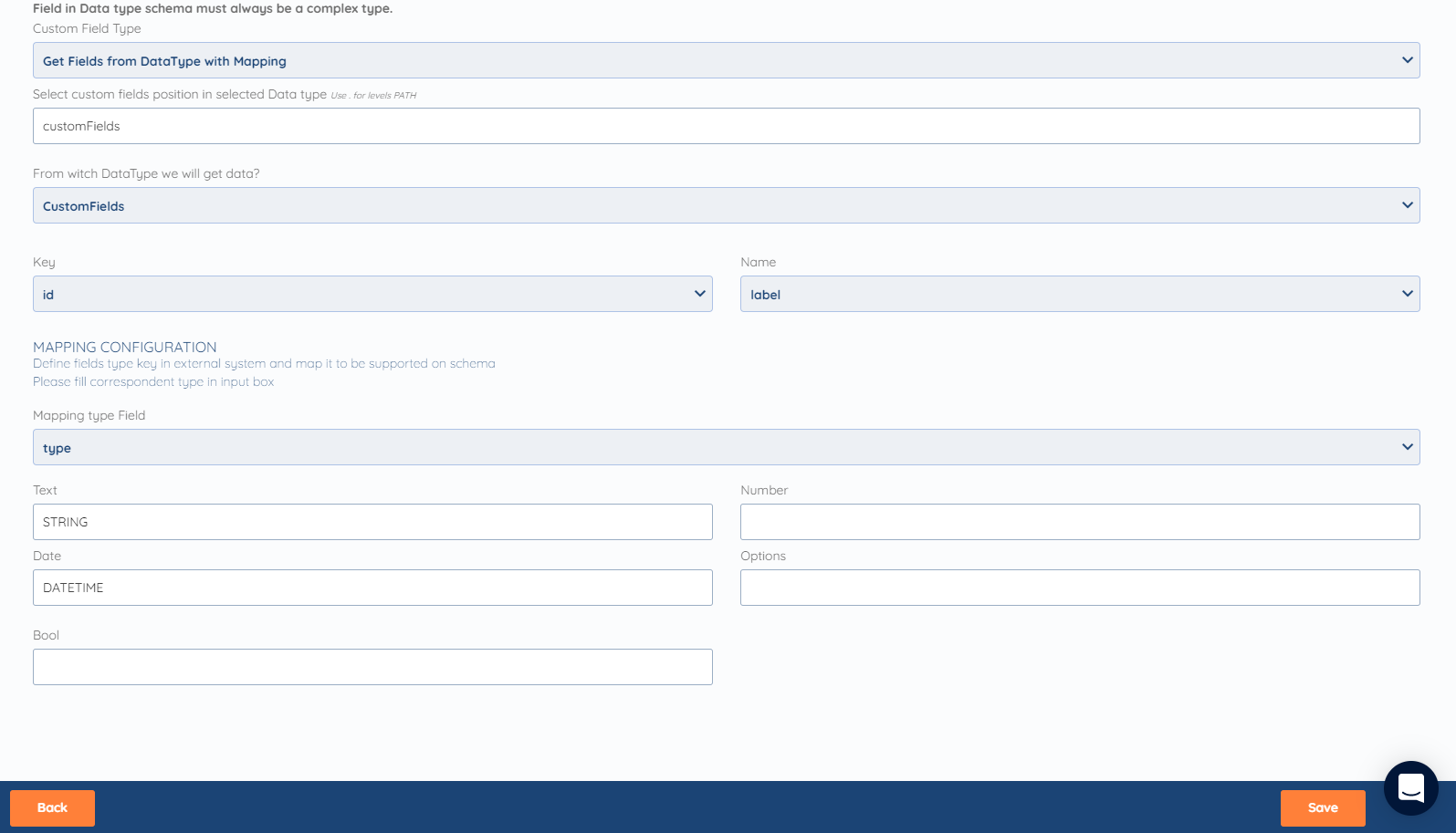Click the 'Number' field label
Image resolution: width=1456 pixels, height=833 pixels.
pyautogui.click(x=764, y=490)
